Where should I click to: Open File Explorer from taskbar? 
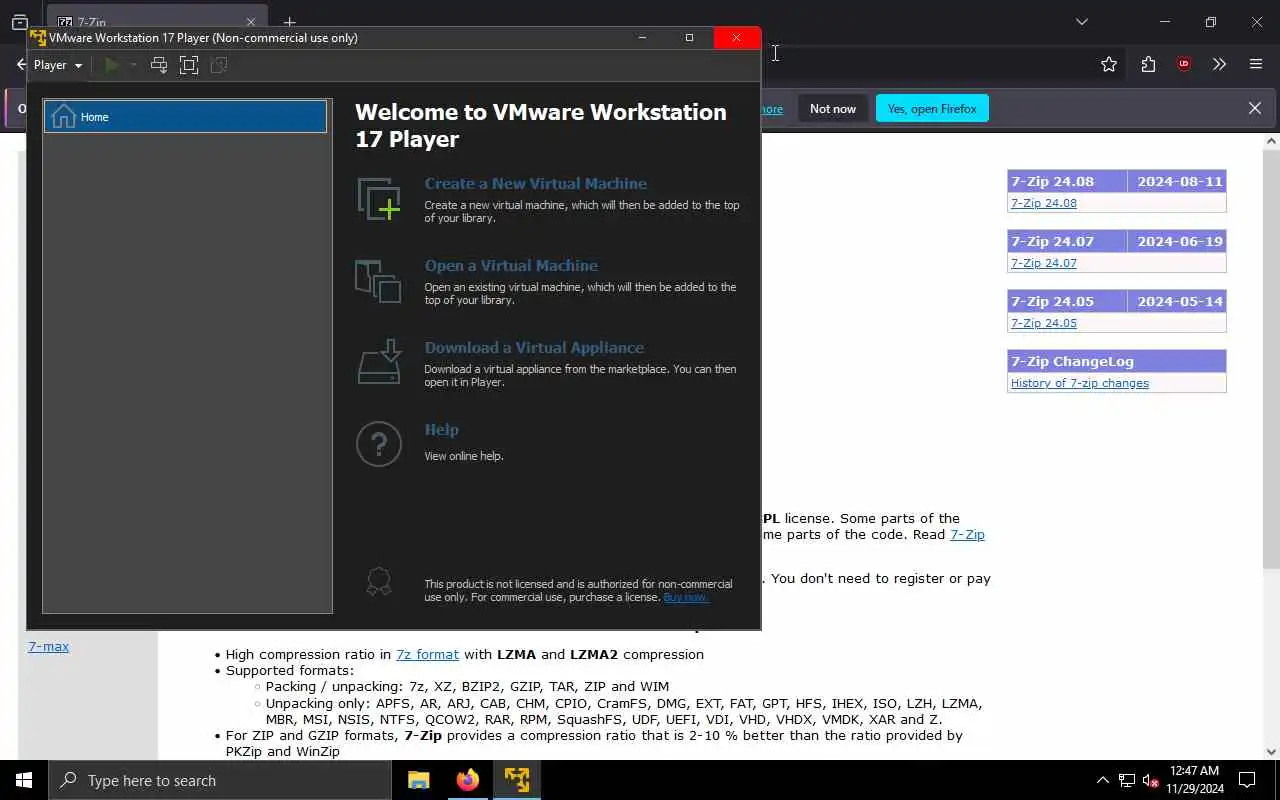(419, 780)
